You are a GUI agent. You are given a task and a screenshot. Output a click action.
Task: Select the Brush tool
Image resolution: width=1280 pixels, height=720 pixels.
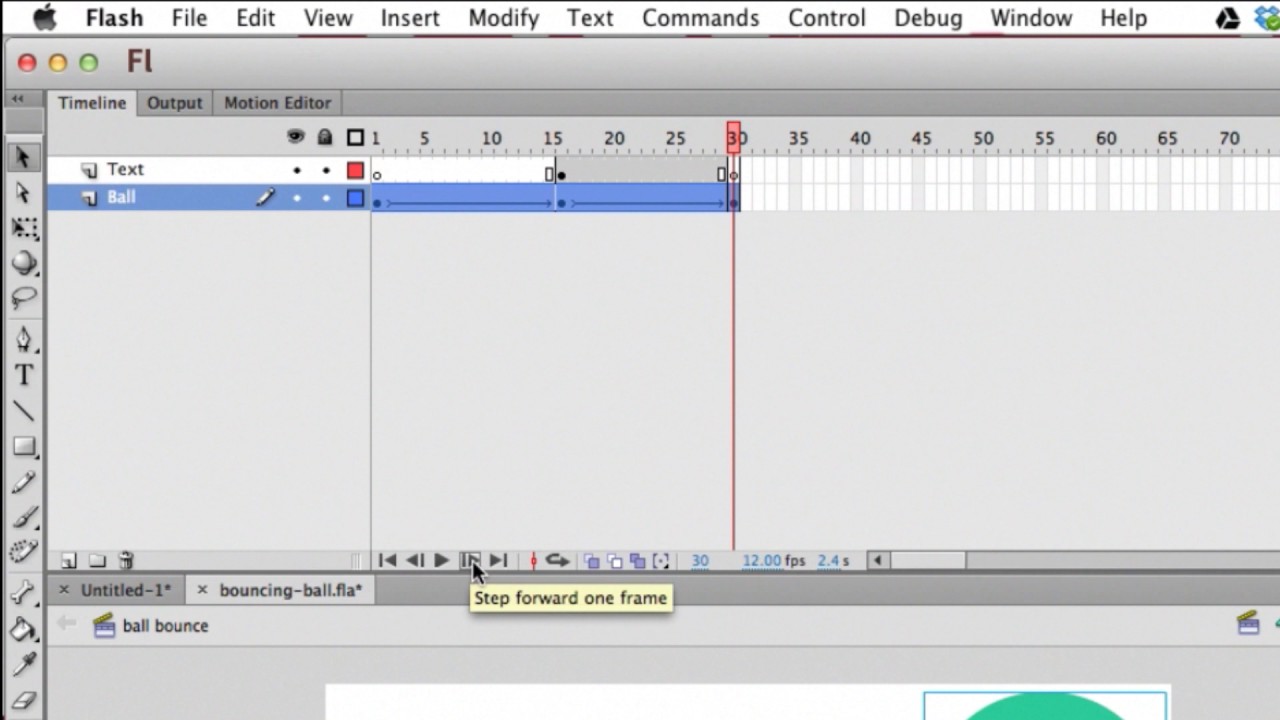24,517
